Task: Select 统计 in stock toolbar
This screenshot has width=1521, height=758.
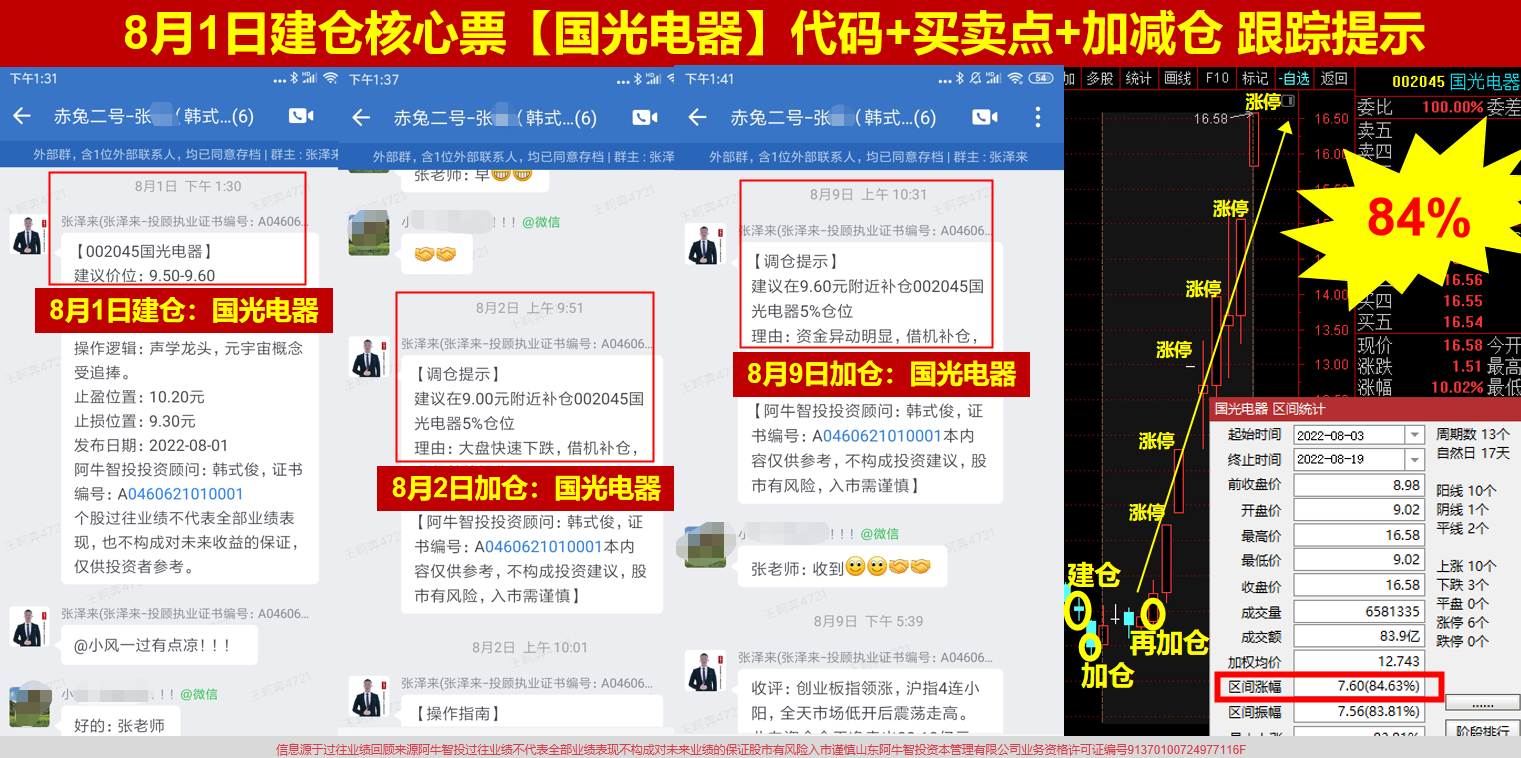Action: (1138, 78)
